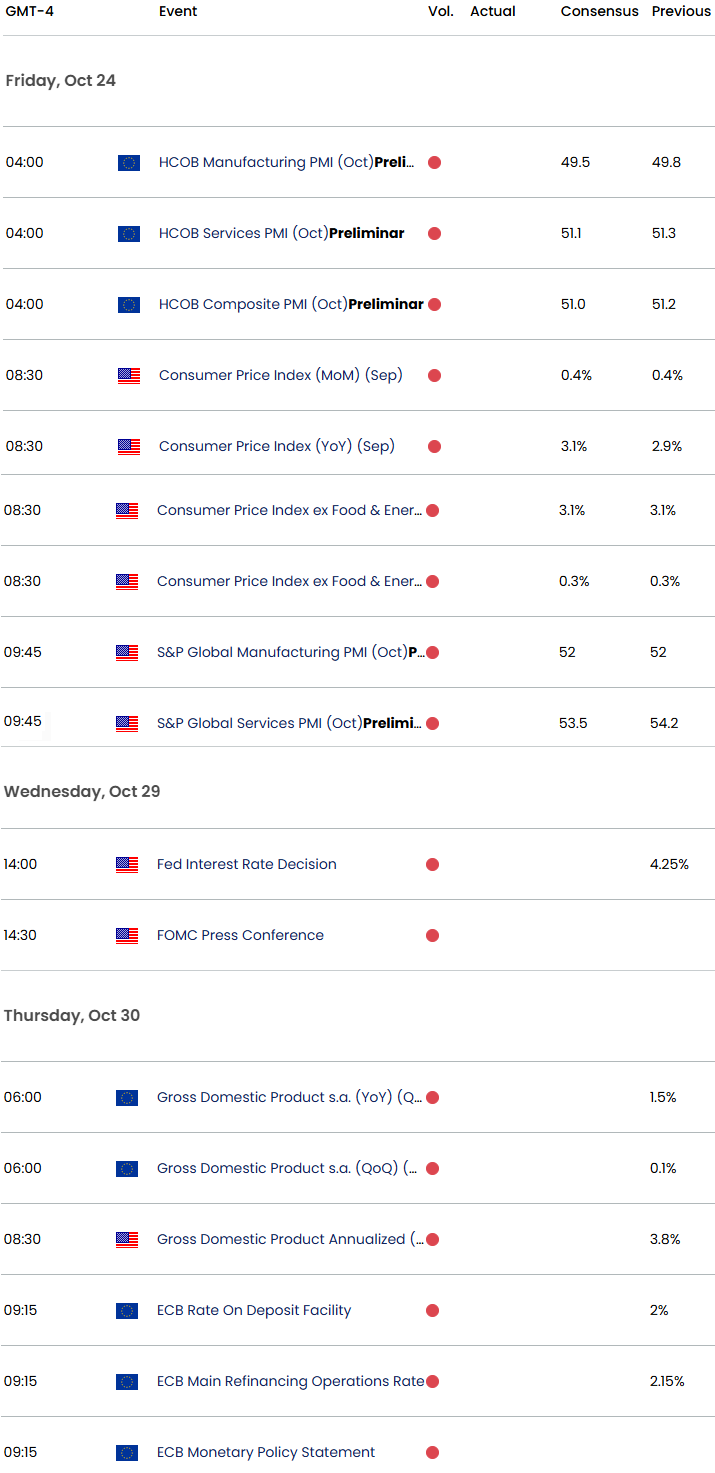Click EU flag next to HCOB Services PMI
The image size is (715, 1473).
[x=129, y=234]
